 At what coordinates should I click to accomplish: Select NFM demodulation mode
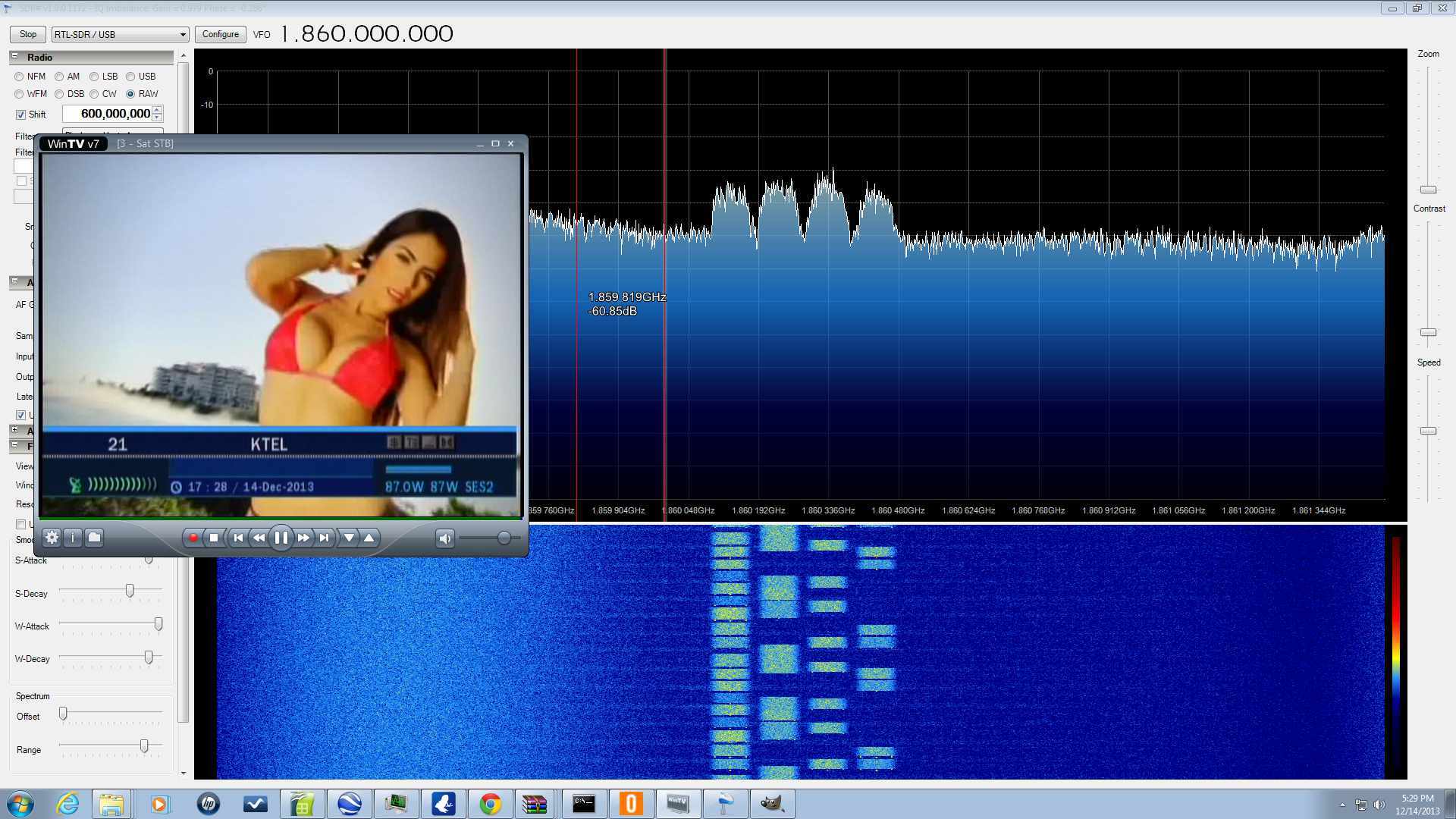coord(20,77)
